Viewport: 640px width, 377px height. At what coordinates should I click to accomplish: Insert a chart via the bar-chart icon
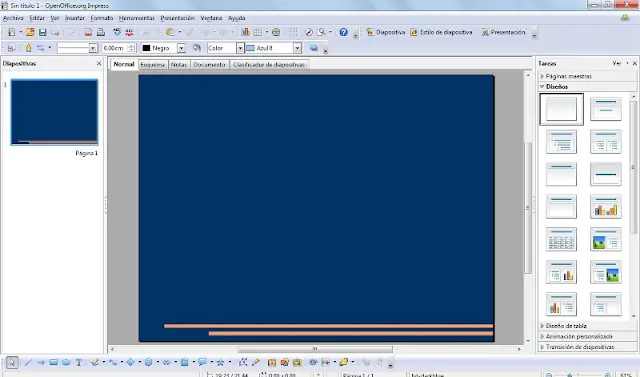(245, 32)
